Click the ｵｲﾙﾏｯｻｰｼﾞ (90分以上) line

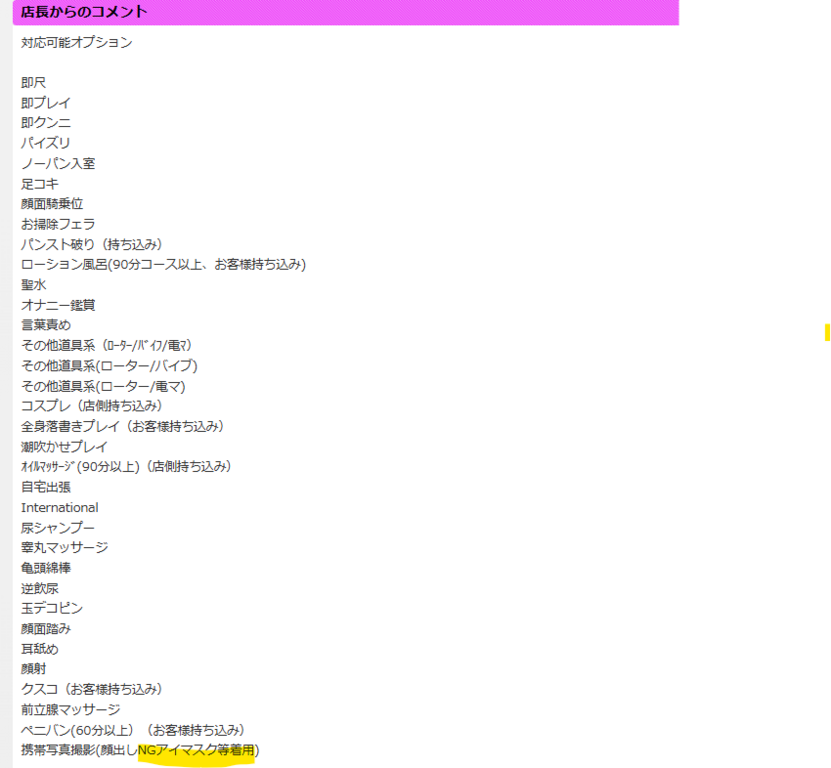[126, 467]
